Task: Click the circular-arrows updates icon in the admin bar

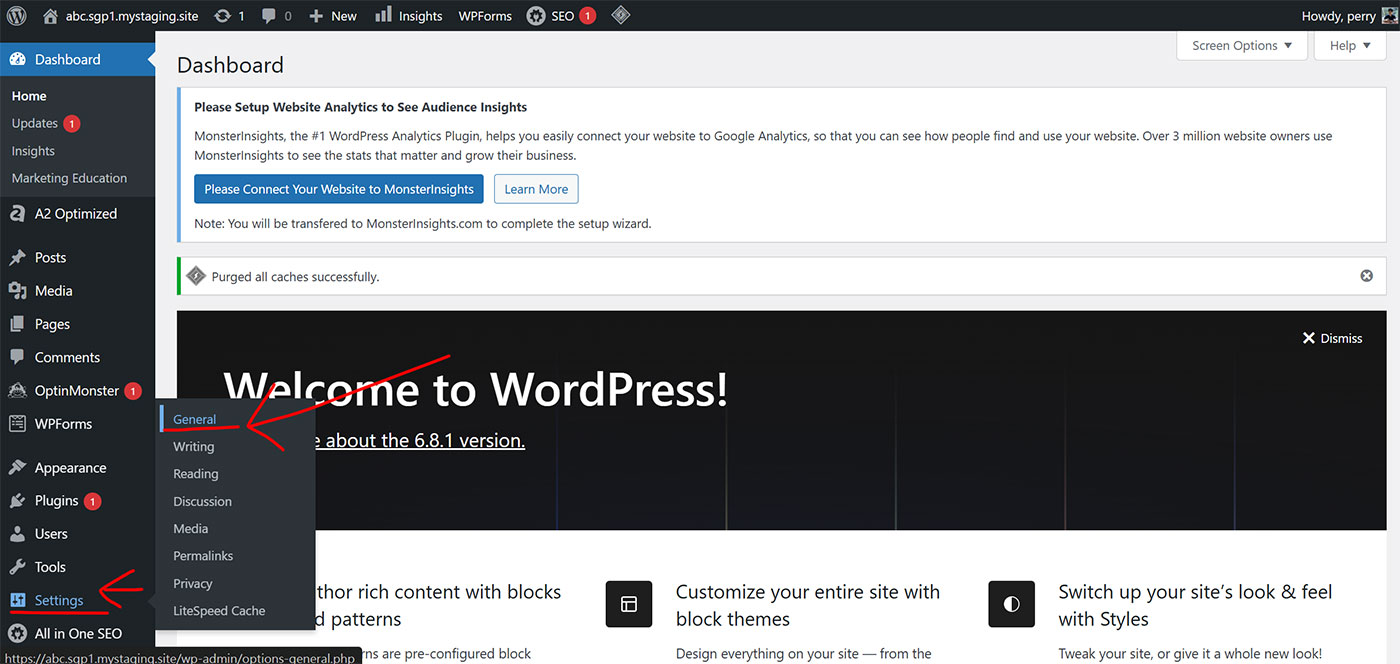Action: coord(222,16)
